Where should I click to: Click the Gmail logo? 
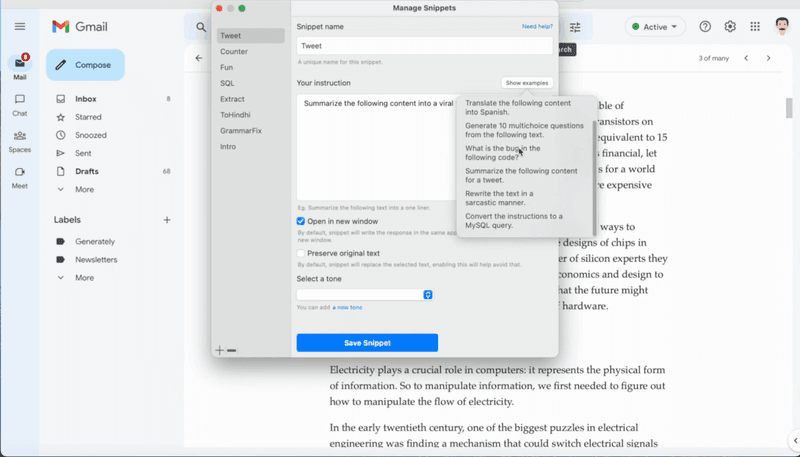tap(80, 27)
